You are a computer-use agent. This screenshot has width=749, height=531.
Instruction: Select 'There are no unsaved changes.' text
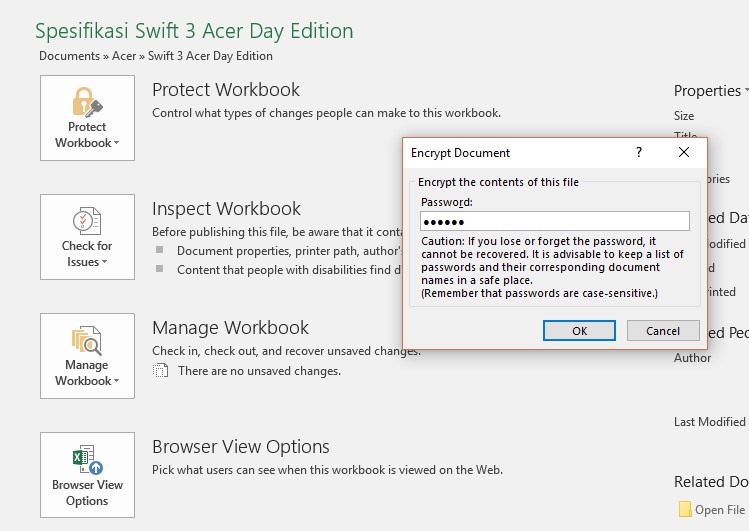259,371
